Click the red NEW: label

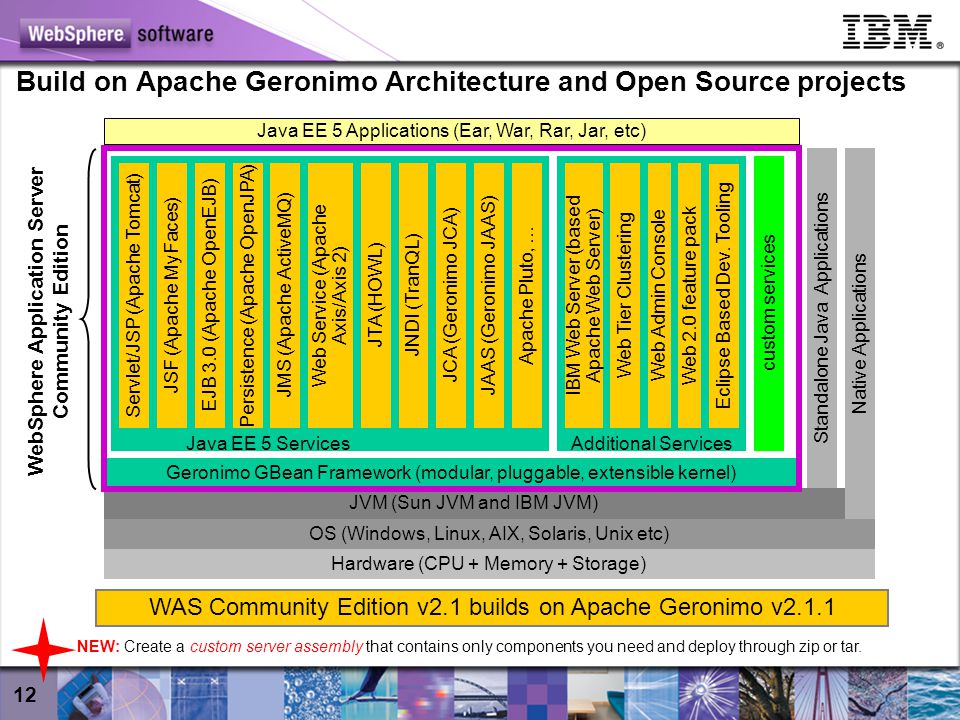coord(98,647)
